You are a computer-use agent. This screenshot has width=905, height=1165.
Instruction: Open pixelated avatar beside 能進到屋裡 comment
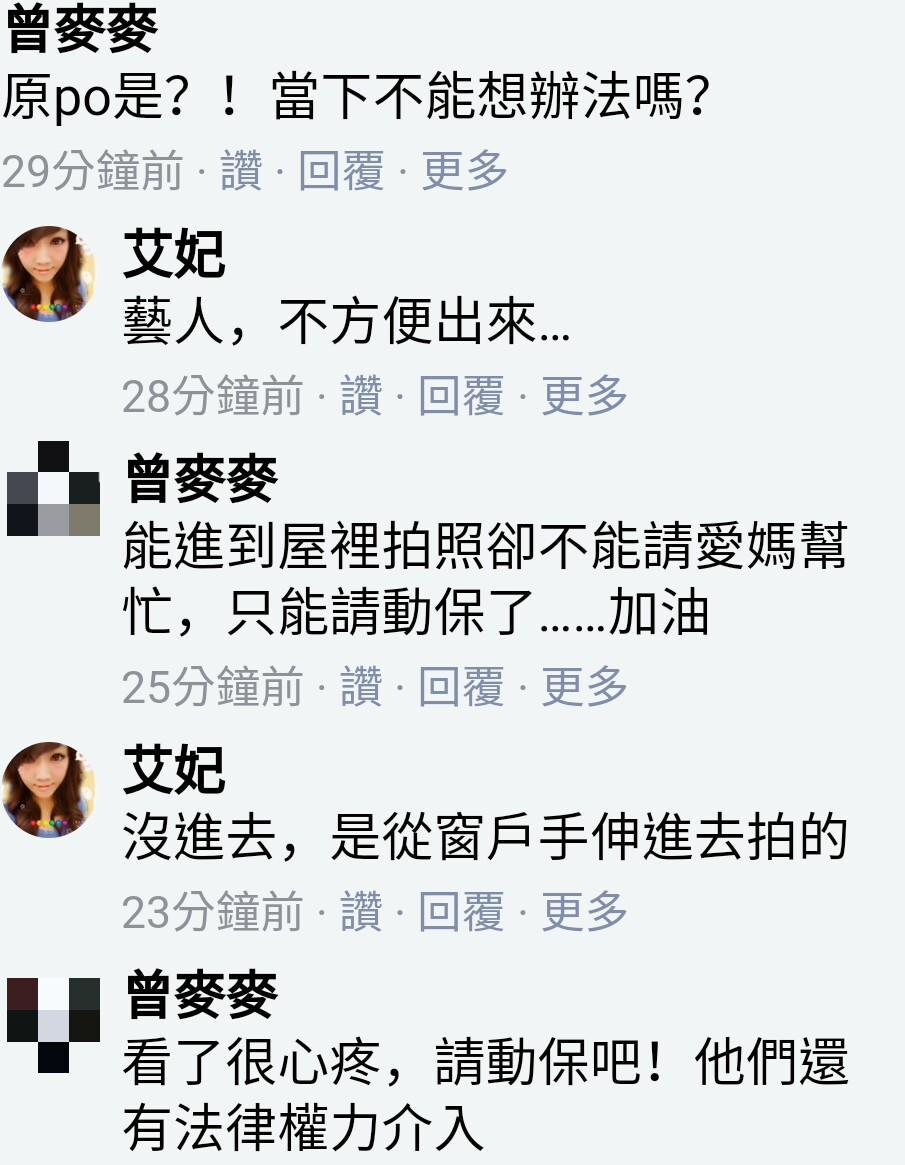pos(53,489)
